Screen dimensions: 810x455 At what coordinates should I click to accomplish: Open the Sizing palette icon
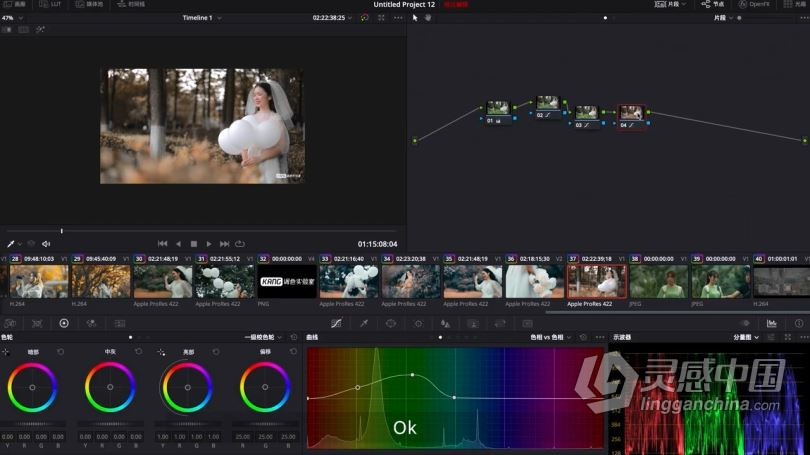(500, 323)
